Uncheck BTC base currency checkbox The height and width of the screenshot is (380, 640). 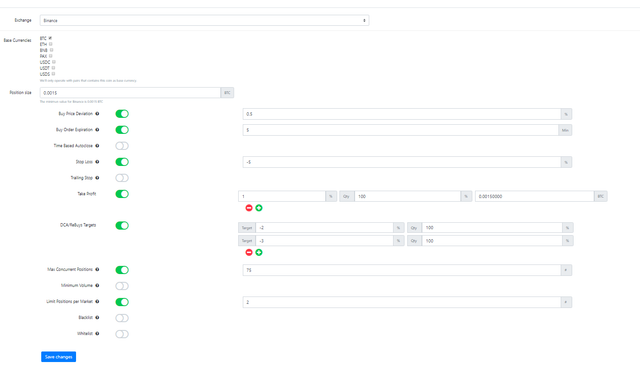click(x=50, y=38)
